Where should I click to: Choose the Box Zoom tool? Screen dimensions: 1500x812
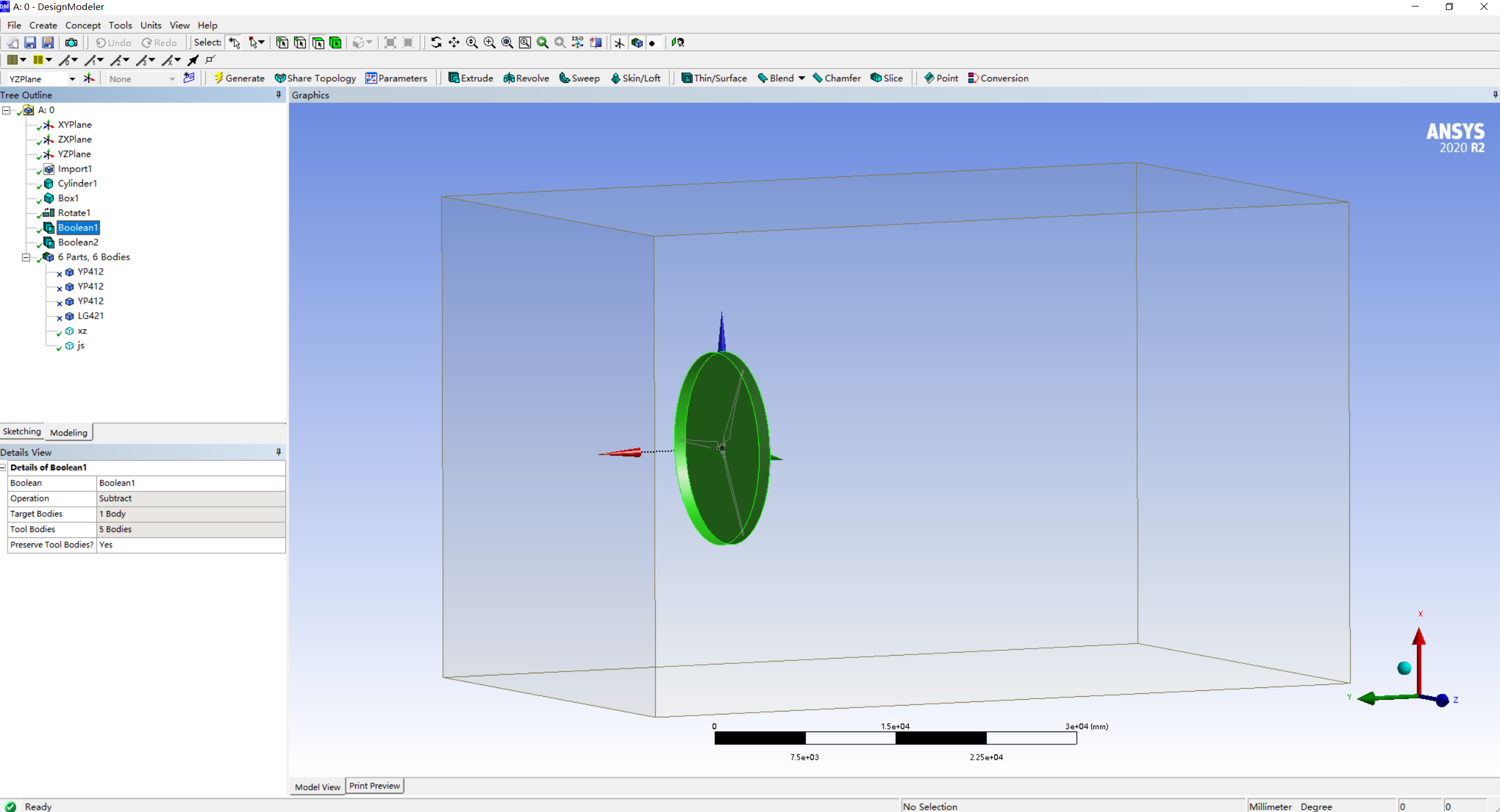point(489,42)
